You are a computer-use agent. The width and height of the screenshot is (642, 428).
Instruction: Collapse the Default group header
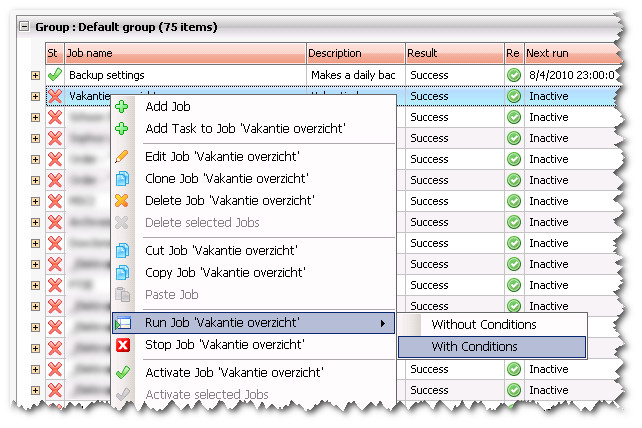tap(24, 27)
